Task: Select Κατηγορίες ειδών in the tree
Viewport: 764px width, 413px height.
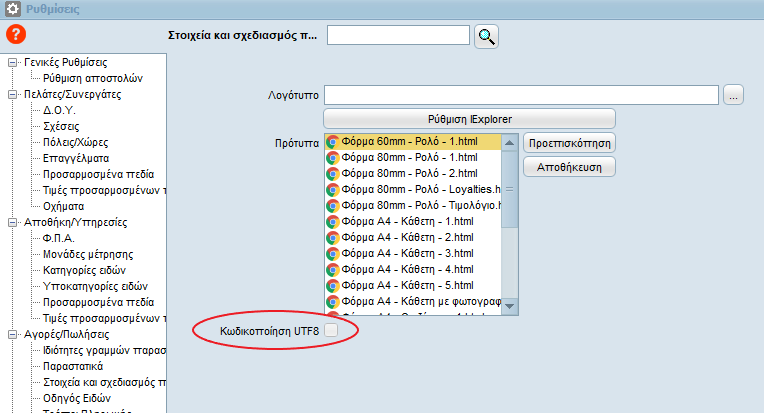Action: (x=84, y=270)
